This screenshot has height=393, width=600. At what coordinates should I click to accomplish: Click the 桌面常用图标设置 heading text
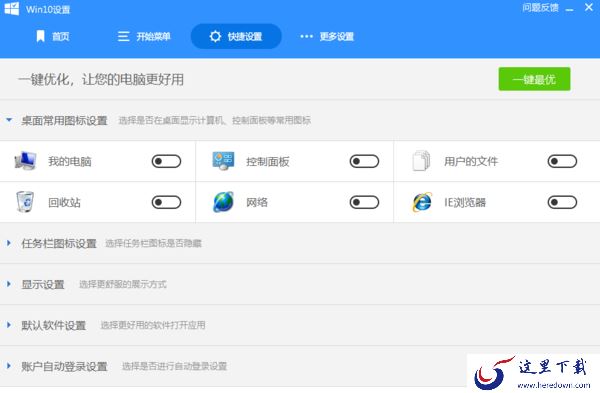click(x=64, y=121)
